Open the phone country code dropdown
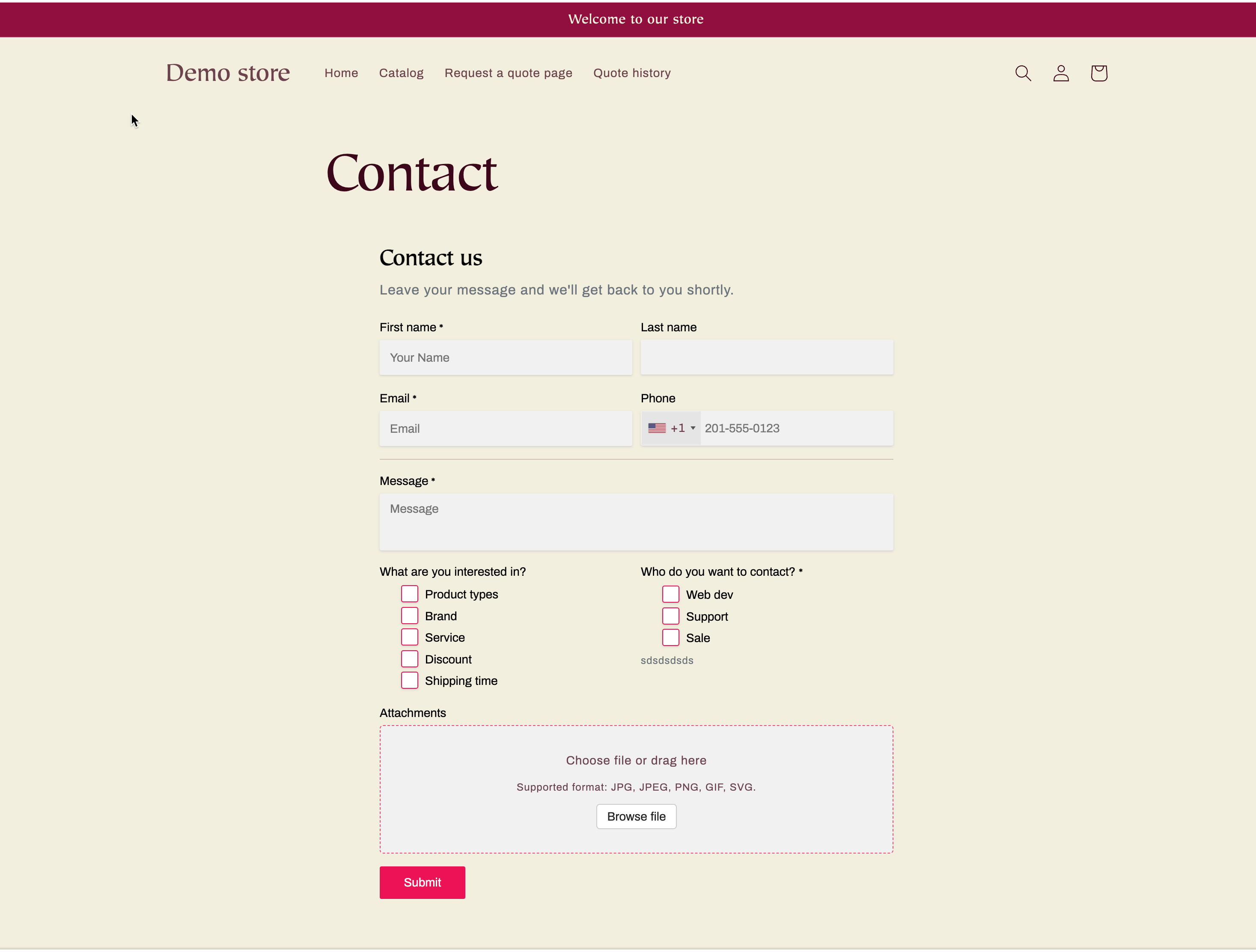1256x952 pixels. tap(671, 428)
